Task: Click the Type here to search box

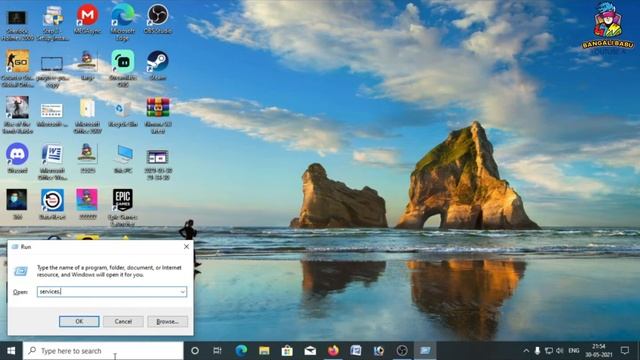Action: pyautogui.click(x=103, y=351)
